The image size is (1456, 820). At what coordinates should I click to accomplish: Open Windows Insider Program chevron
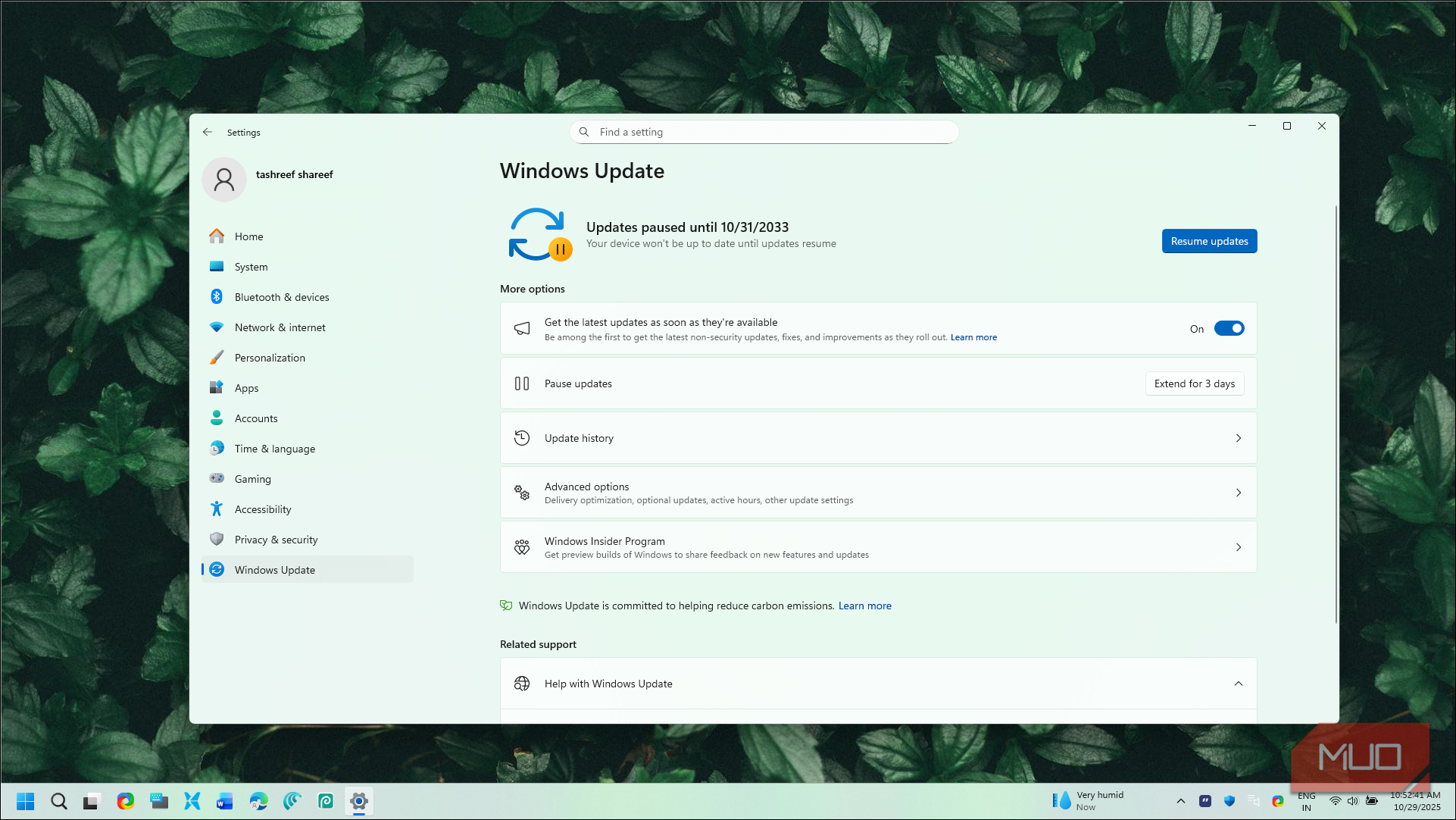coord(1239,547)
